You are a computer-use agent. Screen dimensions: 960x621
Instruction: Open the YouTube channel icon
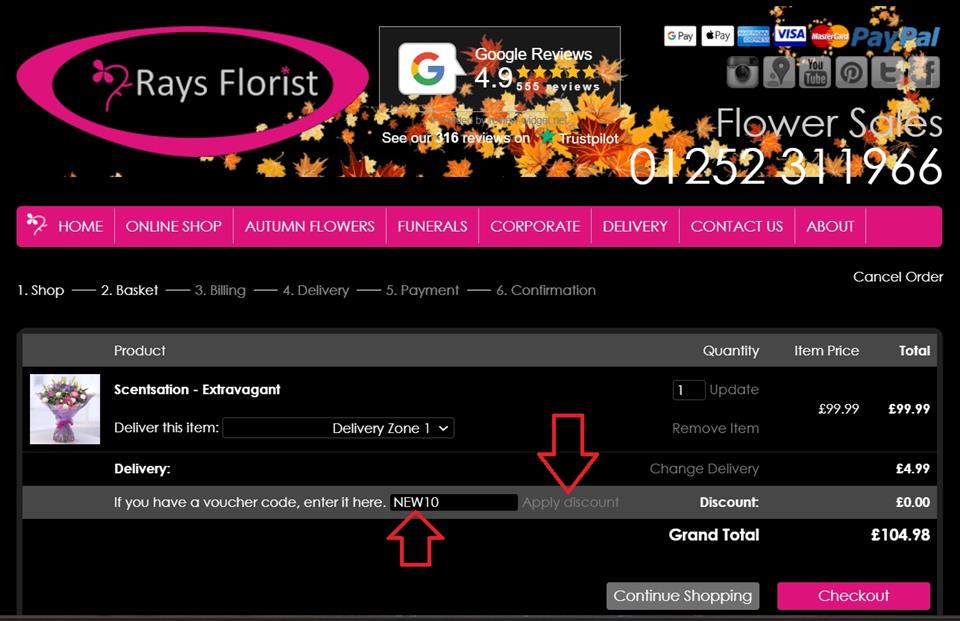click(x=815, y=72)
